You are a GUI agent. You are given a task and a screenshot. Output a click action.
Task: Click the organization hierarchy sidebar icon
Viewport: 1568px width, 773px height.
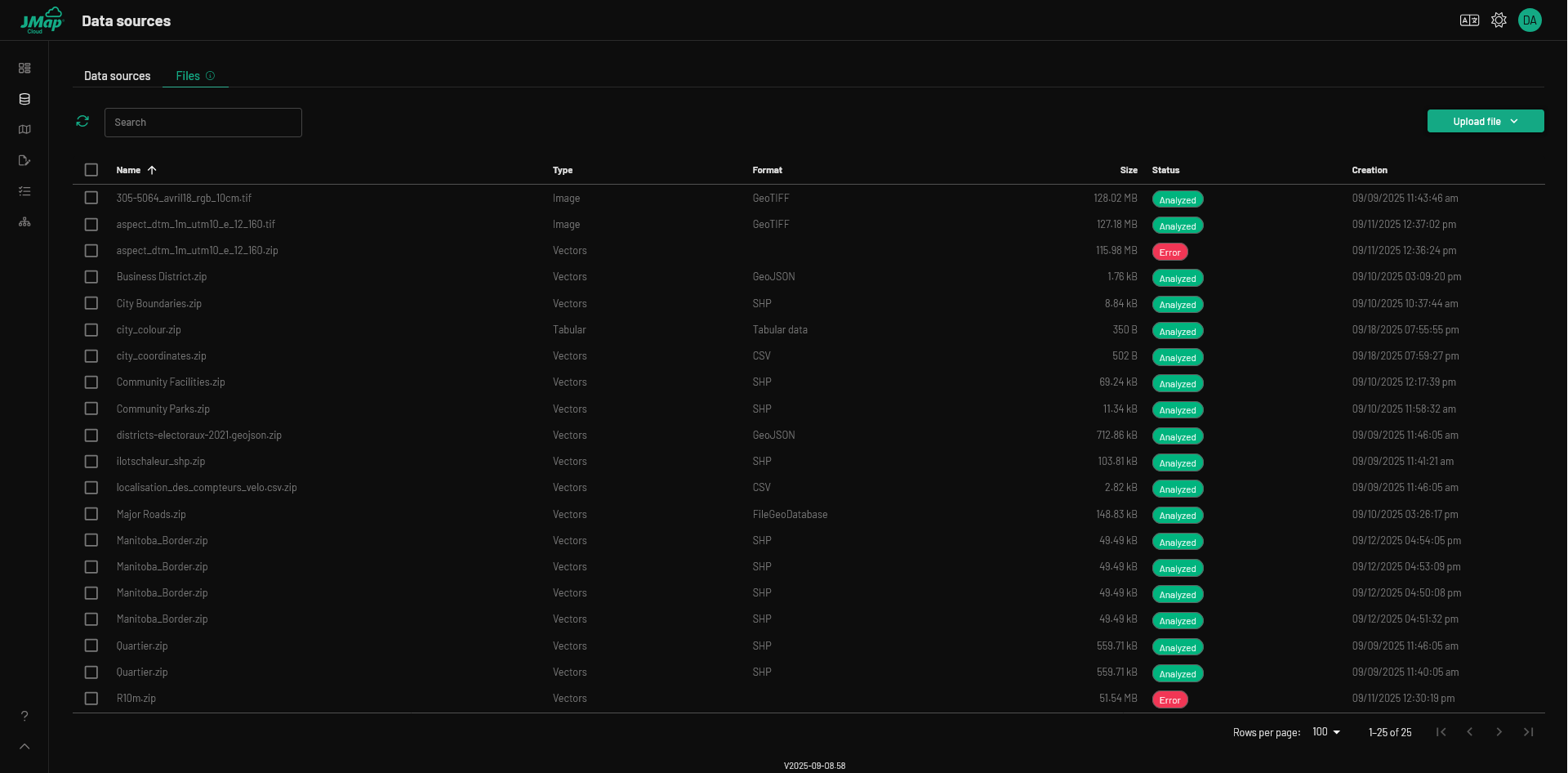tap(24, 222)
